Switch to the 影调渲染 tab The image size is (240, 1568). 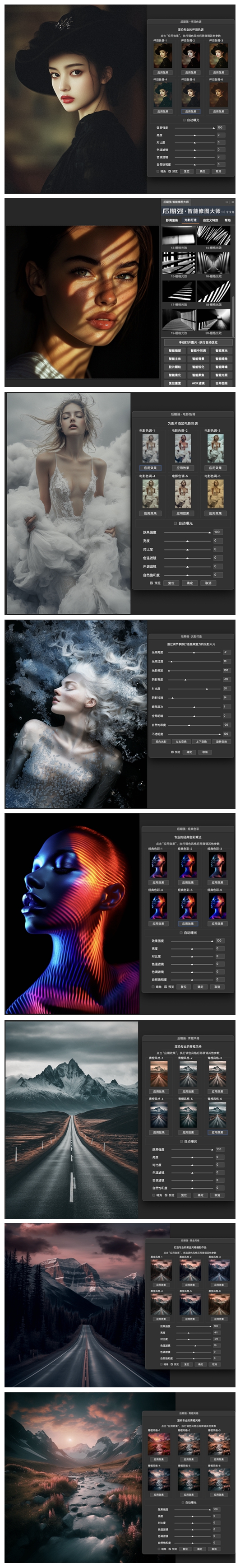pyautogui.click(x=172, y=220)
